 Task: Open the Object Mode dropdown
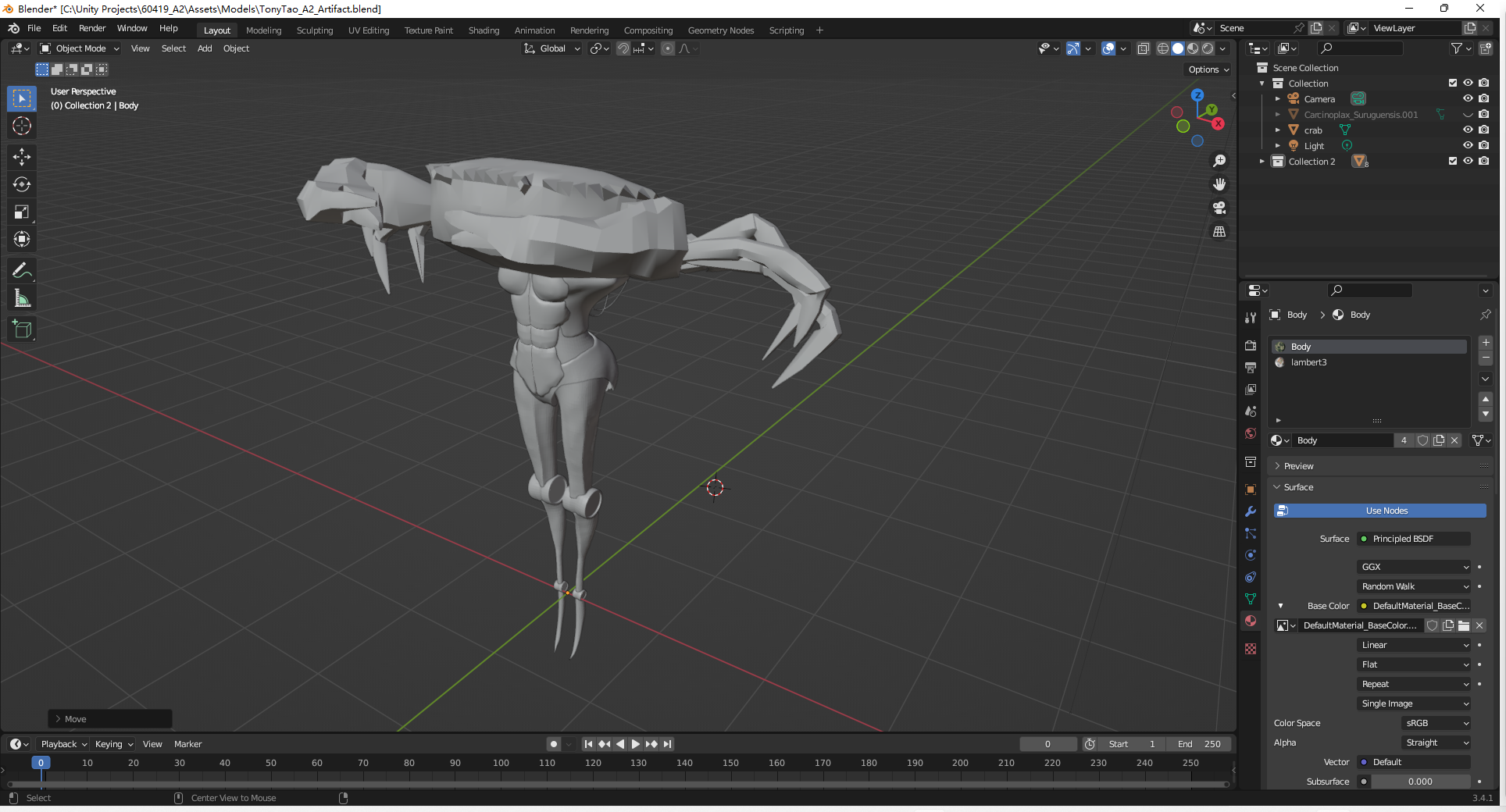(x=80, y=48)
